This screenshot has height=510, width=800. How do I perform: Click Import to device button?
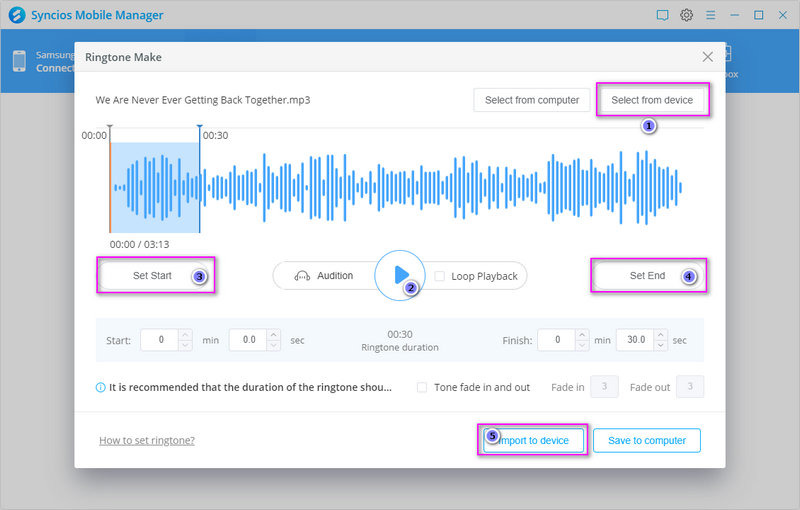533,440
